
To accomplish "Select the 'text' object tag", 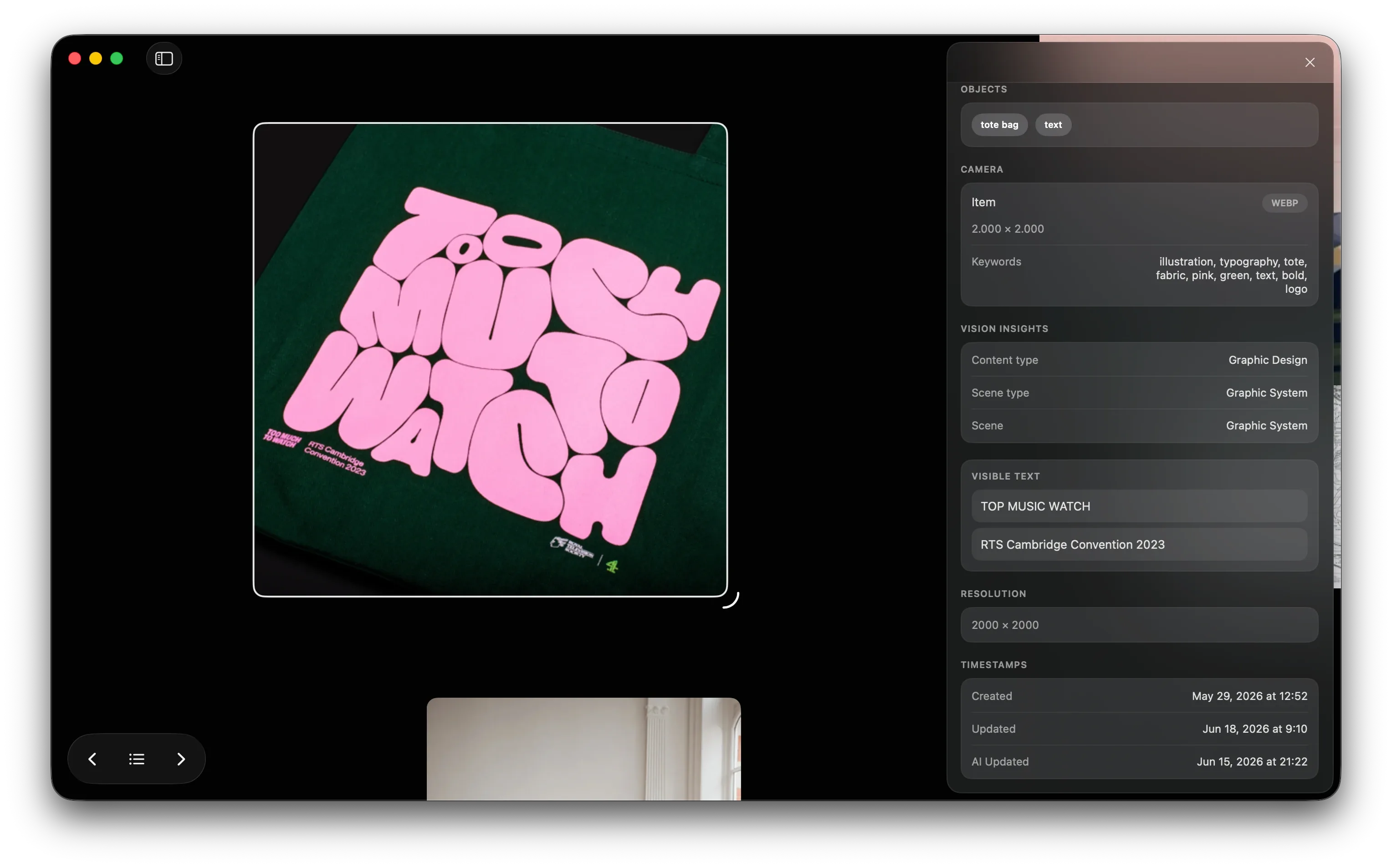I will (1053, 125).
